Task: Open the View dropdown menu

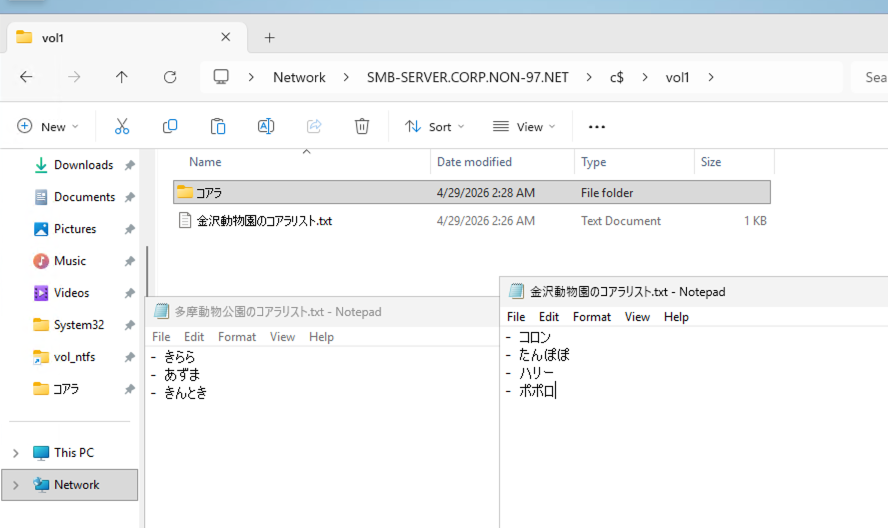Action: coord(524,126)
